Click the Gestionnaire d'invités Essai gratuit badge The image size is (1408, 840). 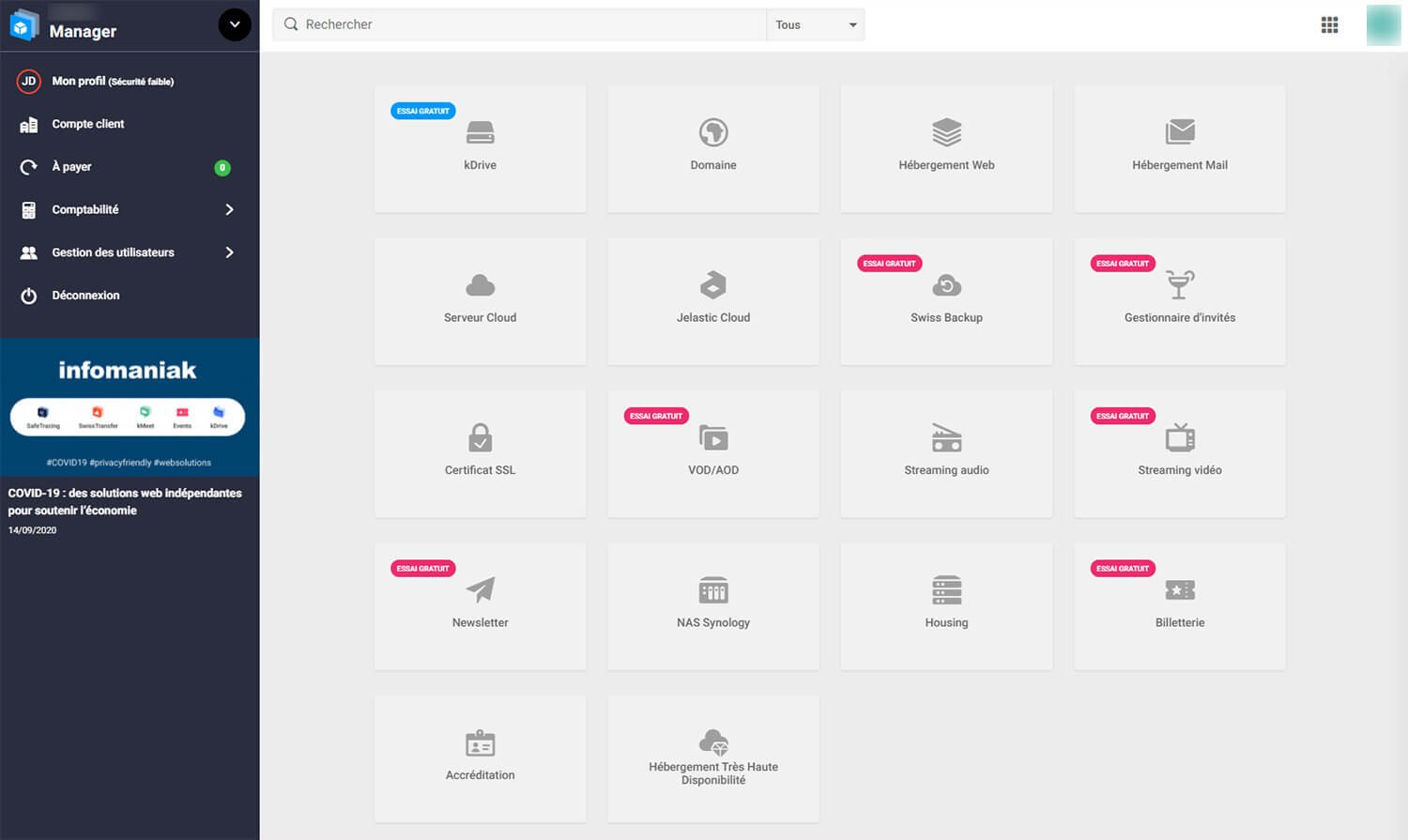click(1123, 264)
